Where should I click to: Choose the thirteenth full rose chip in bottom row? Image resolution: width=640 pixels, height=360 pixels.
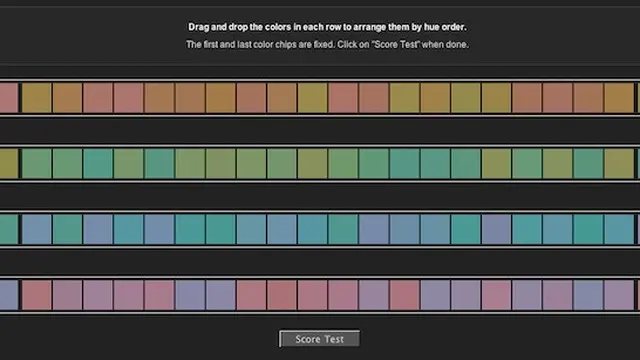(x=404, y=295)
